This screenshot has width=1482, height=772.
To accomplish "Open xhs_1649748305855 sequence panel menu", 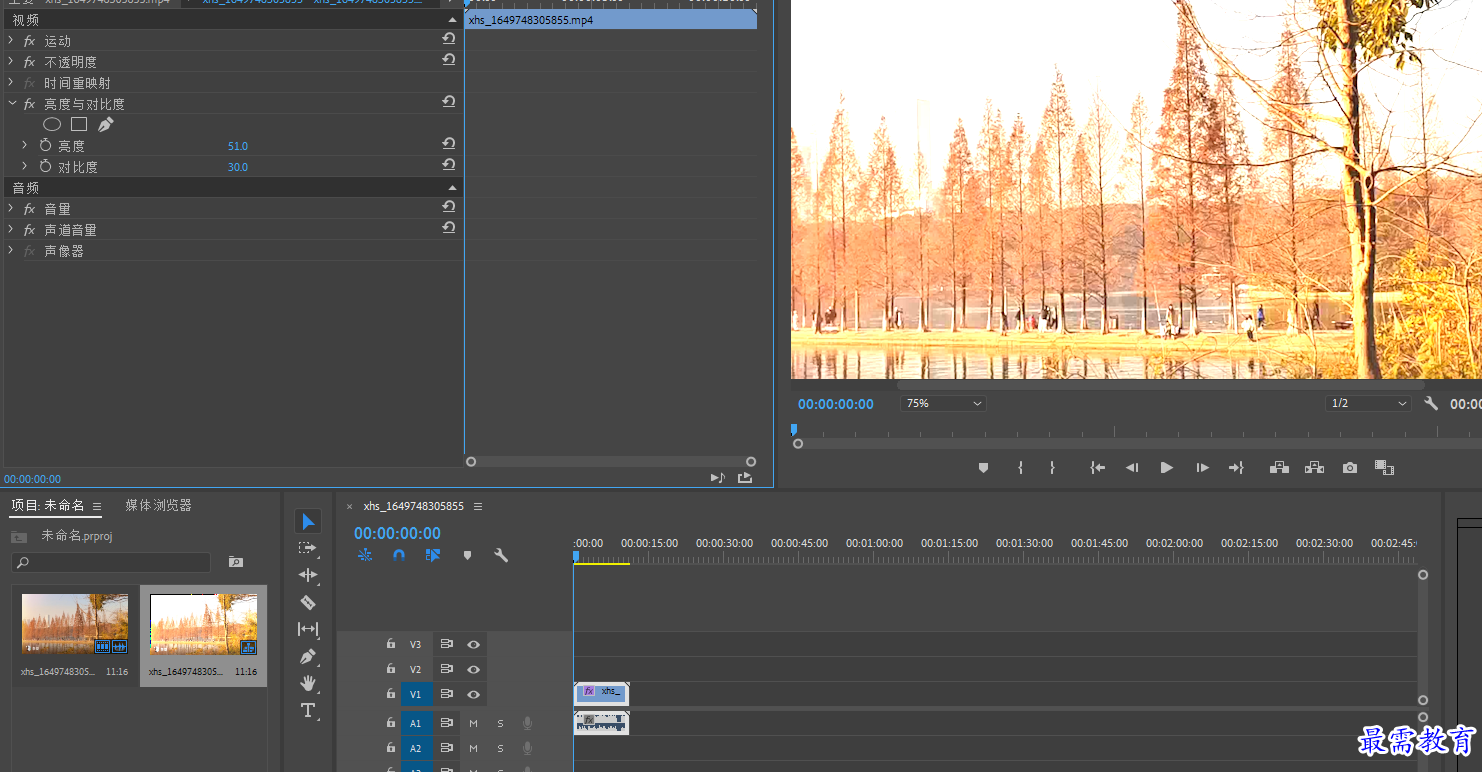I will pos(478,507).
